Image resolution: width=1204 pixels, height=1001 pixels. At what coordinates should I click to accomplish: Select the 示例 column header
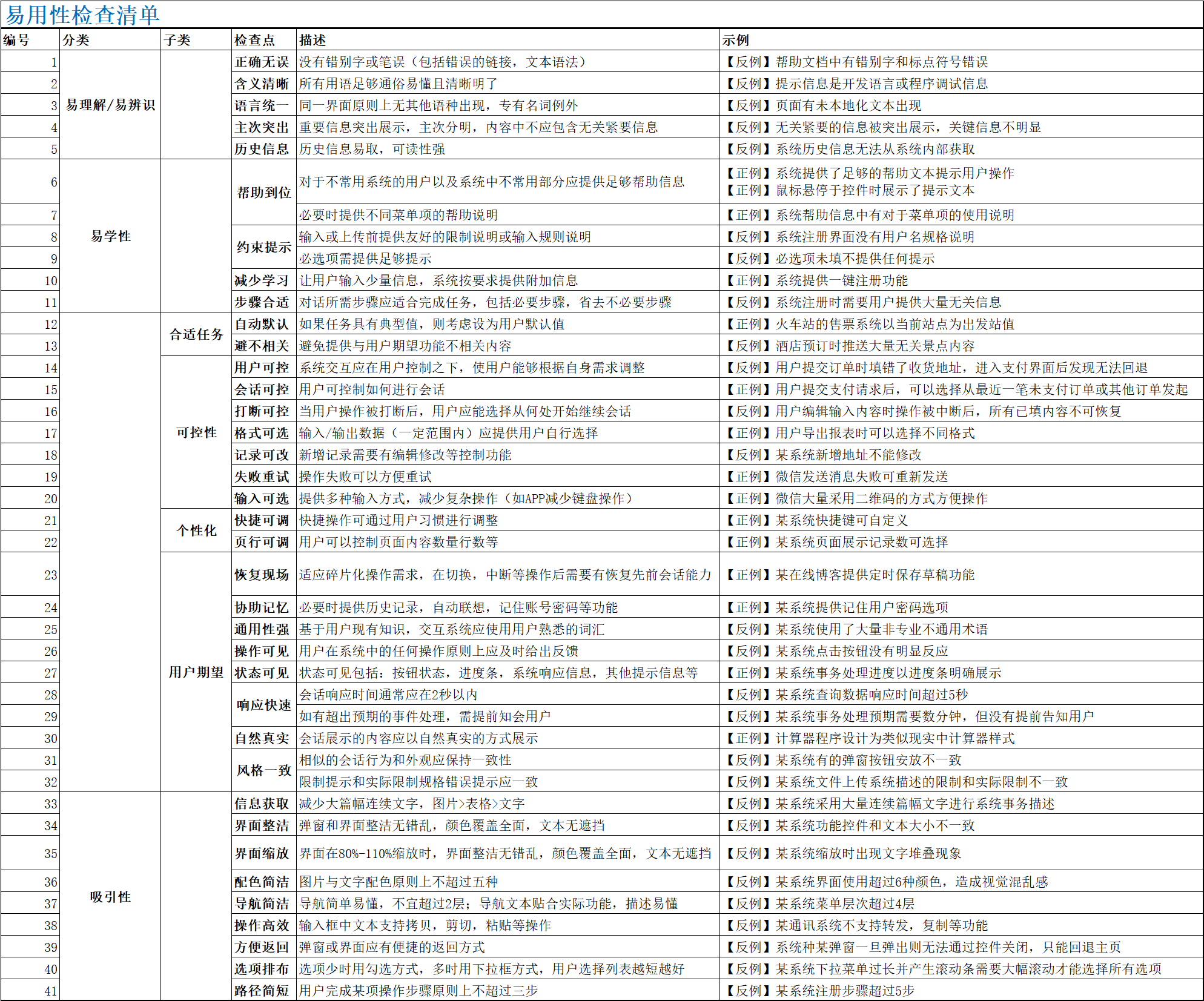[736, 40]
